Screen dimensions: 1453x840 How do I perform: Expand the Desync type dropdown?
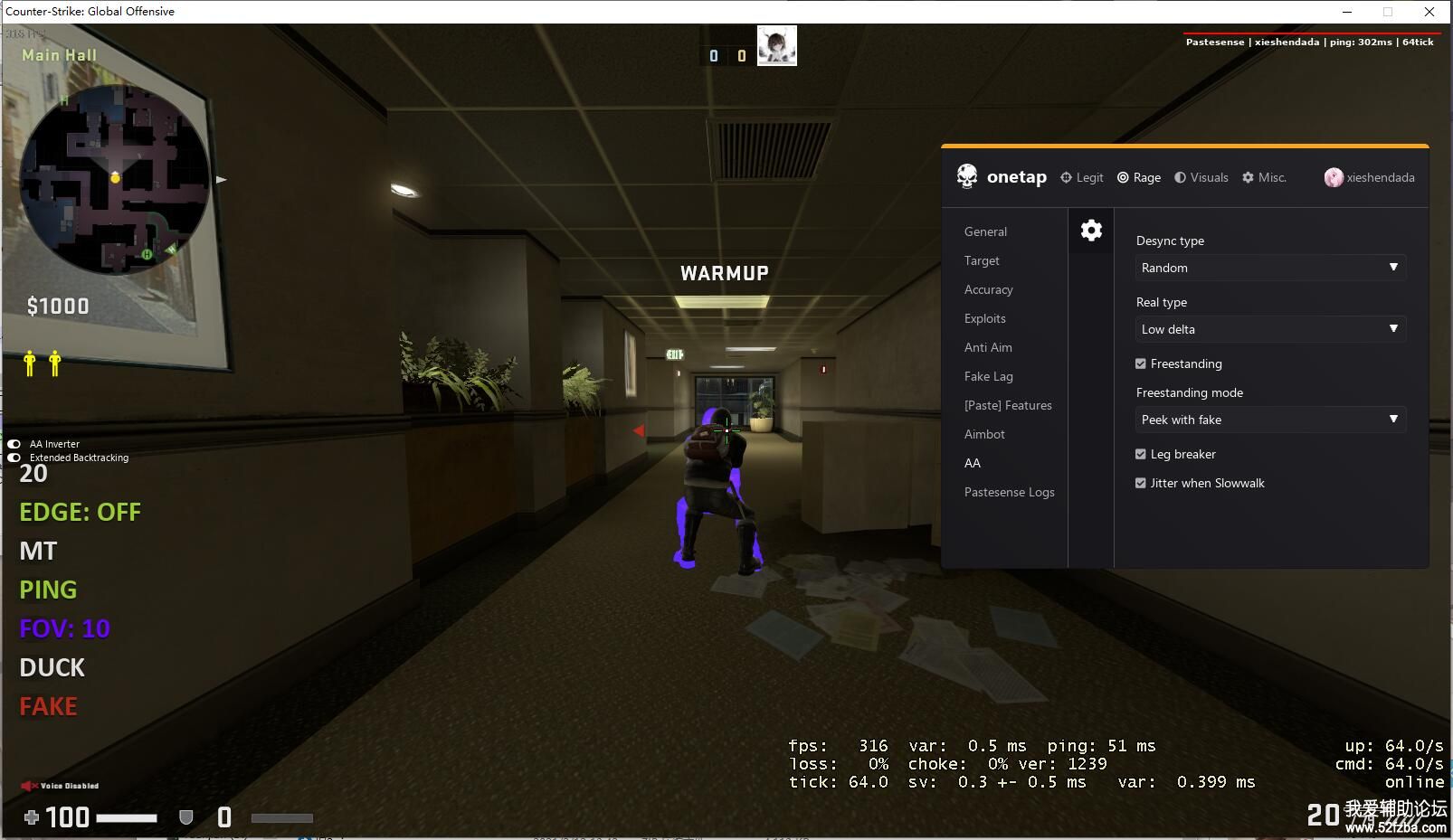coord(1270,268)
